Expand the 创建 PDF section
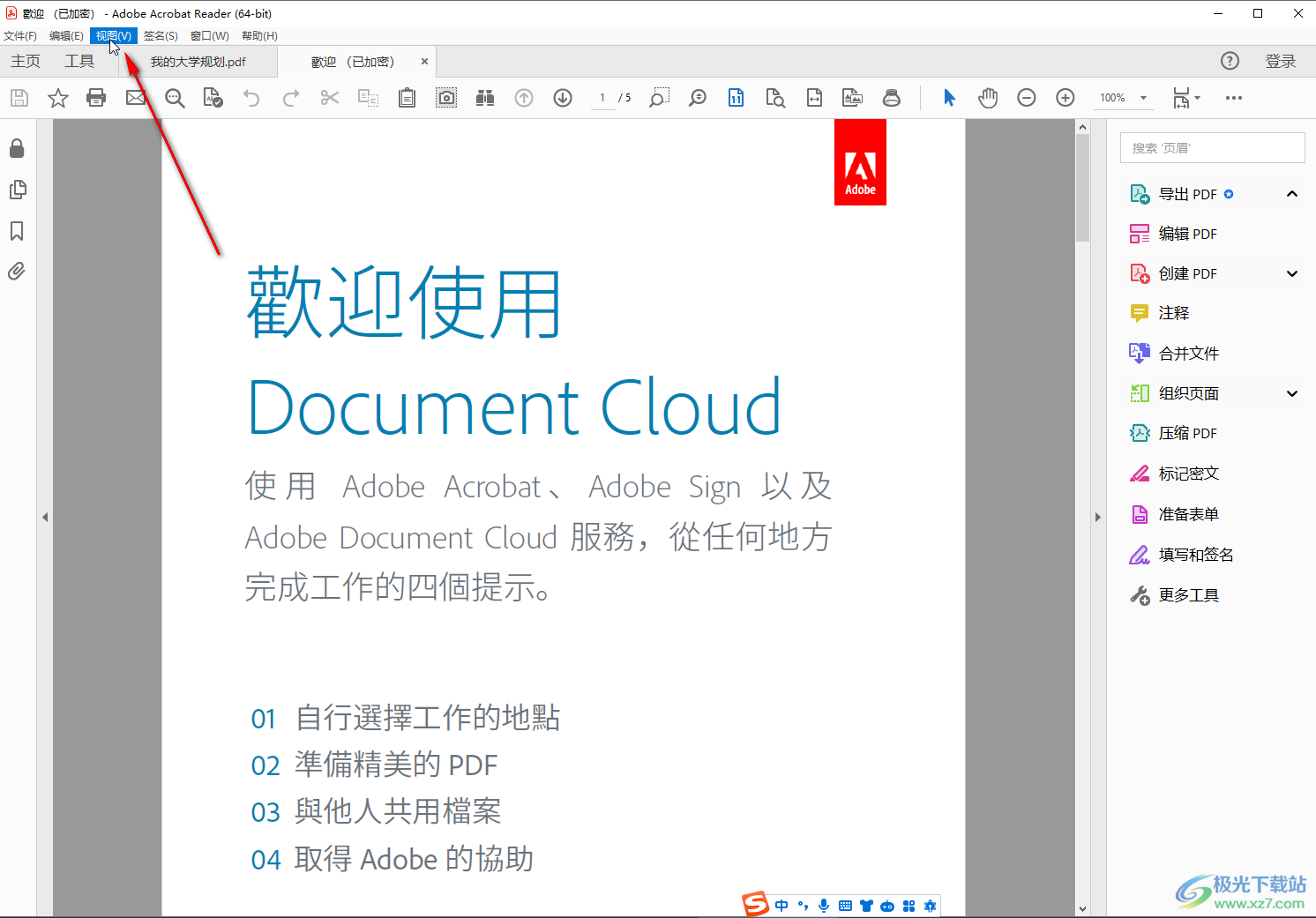Screen dimensions: 1316x918 tap(1292, 273)
